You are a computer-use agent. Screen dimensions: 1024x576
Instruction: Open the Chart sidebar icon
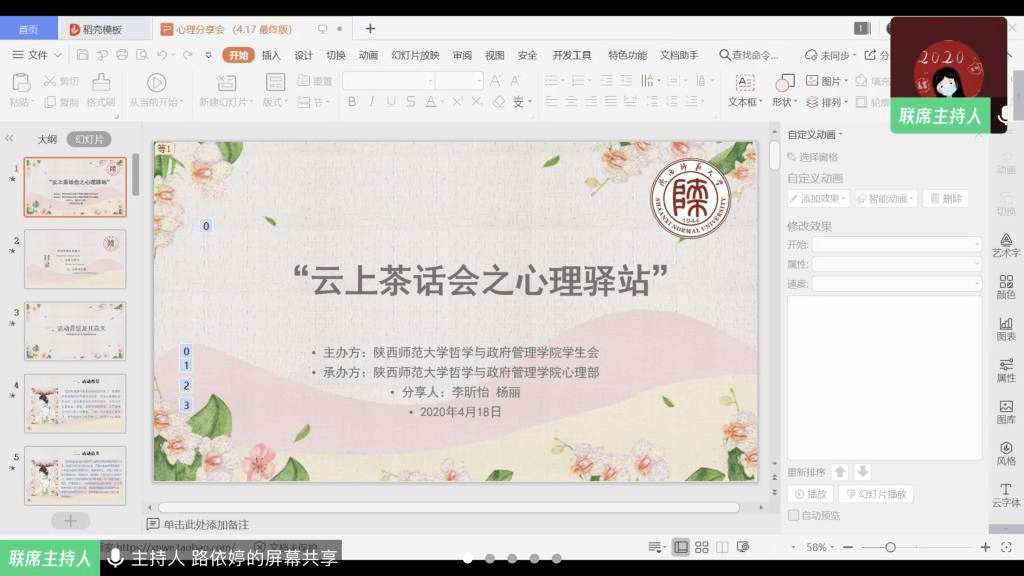1006,323
